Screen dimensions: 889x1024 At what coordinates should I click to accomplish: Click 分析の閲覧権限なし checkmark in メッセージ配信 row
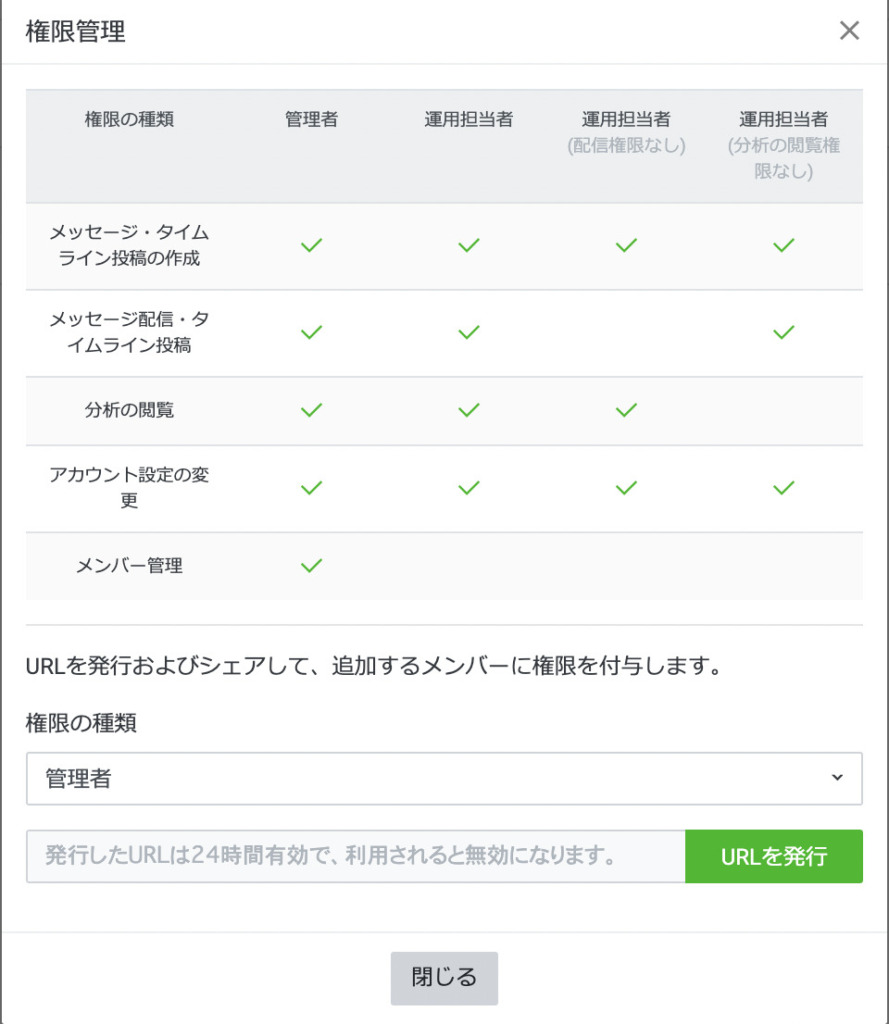784,332
